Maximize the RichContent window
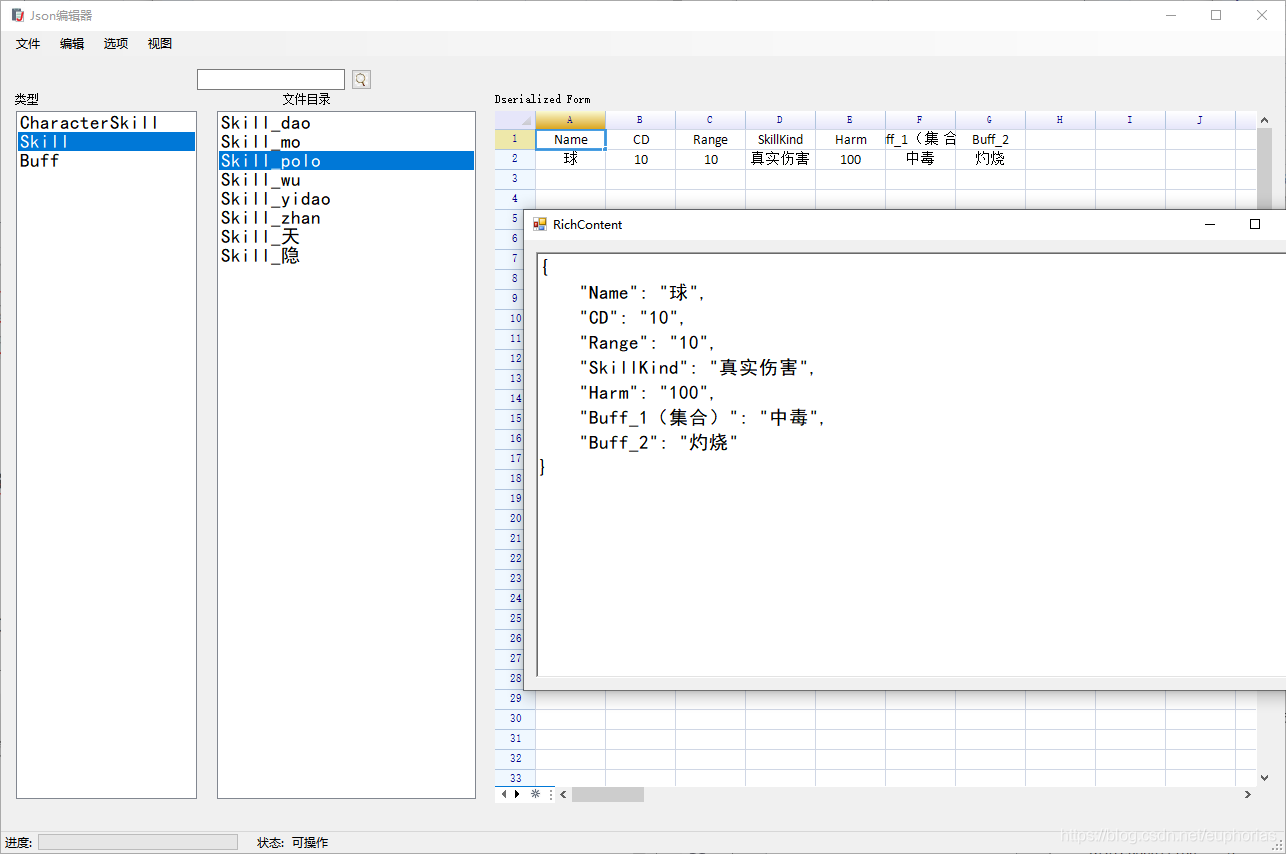1286x854 pixels. [1255, 225]
